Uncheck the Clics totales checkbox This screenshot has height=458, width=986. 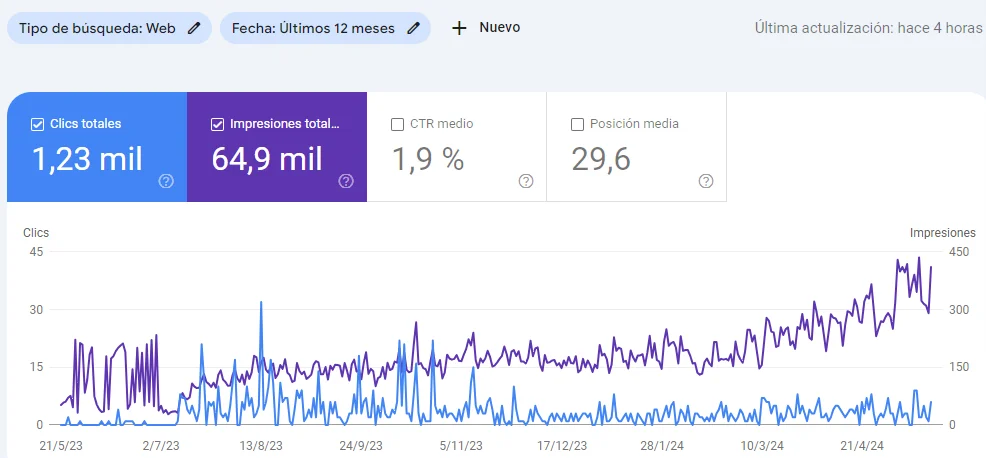click(38, 124)
